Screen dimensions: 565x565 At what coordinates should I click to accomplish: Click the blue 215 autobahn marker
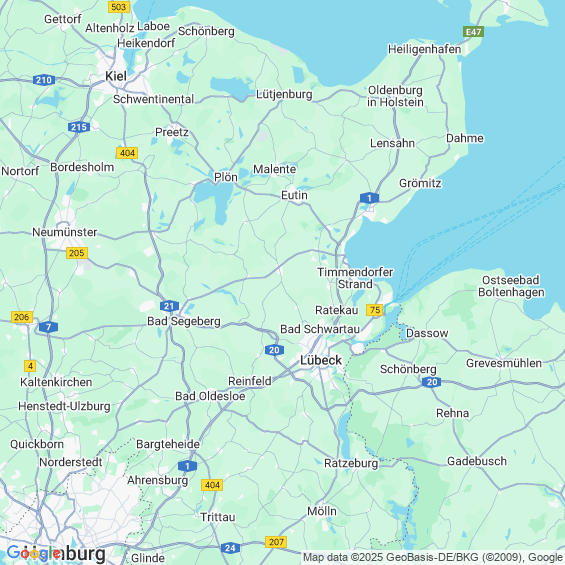pyautogui.click(x=79, y=127)
